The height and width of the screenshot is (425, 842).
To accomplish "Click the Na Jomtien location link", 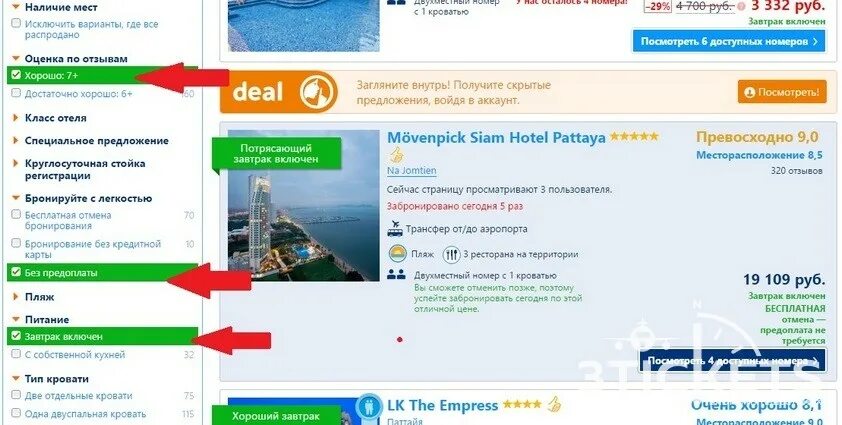I will coord(411,171).
